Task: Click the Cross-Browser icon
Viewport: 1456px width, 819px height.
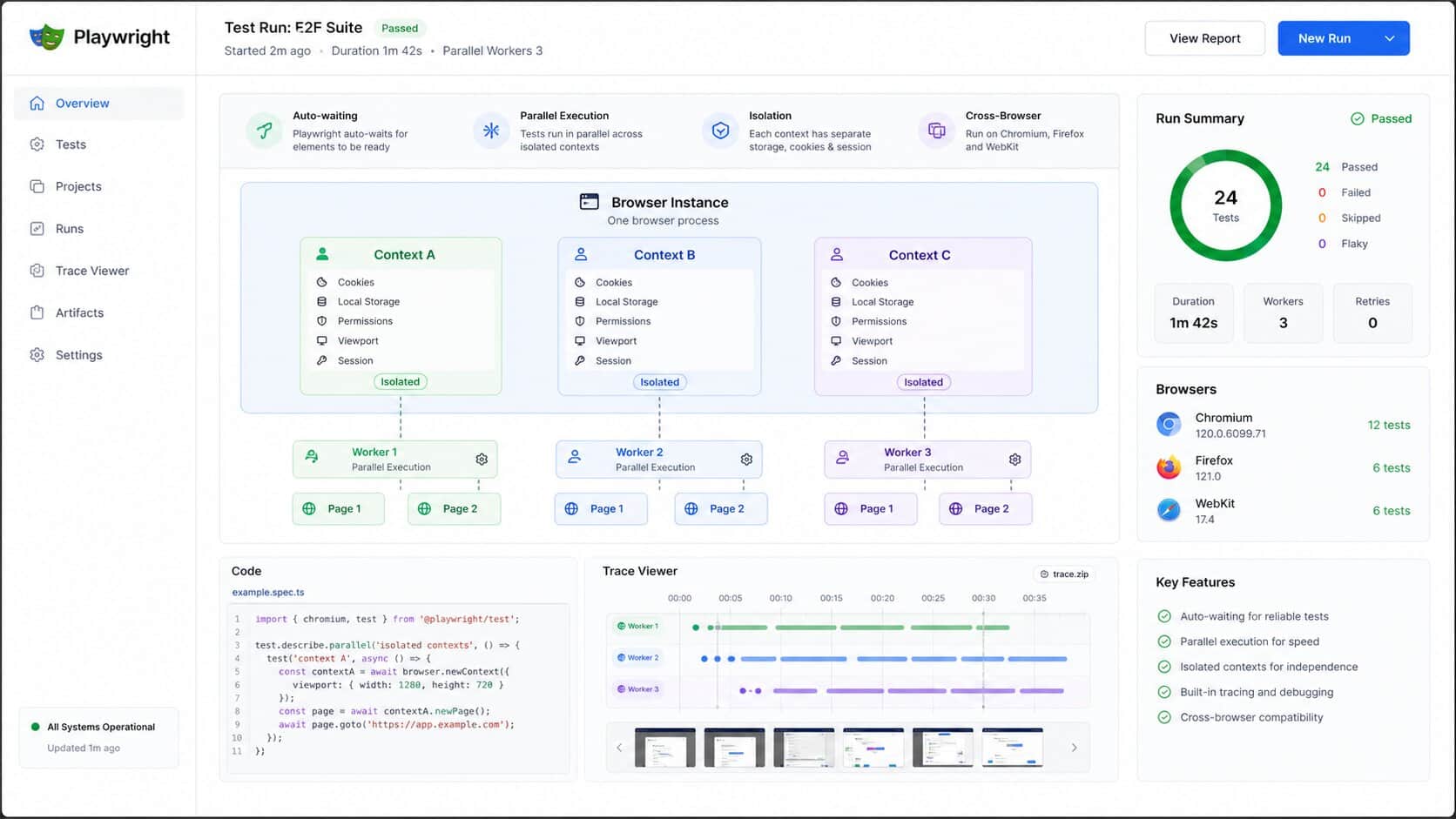Action: [x=937, y=131]
